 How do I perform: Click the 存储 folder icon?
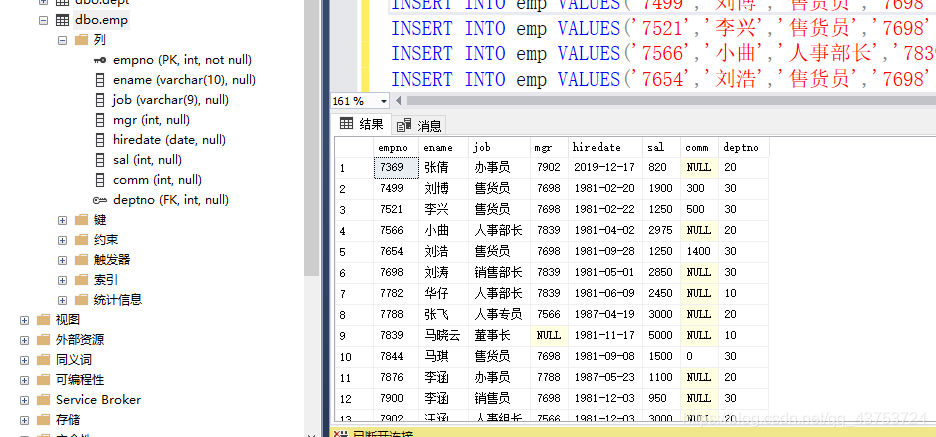pos(43,420)
